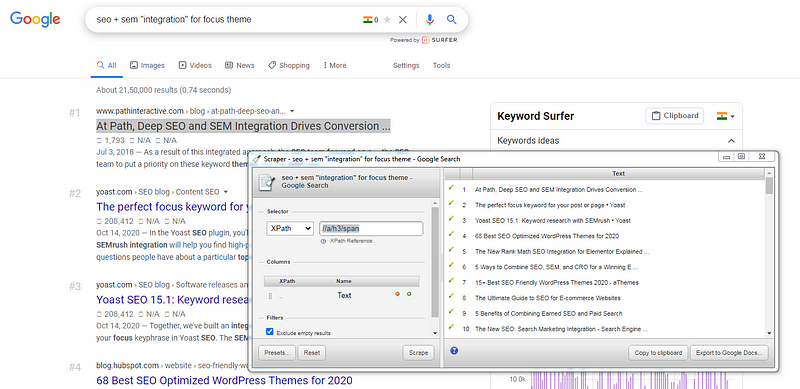Click the XPath expression input field
The width and height of the screenshot is (800, 389).
371,228
